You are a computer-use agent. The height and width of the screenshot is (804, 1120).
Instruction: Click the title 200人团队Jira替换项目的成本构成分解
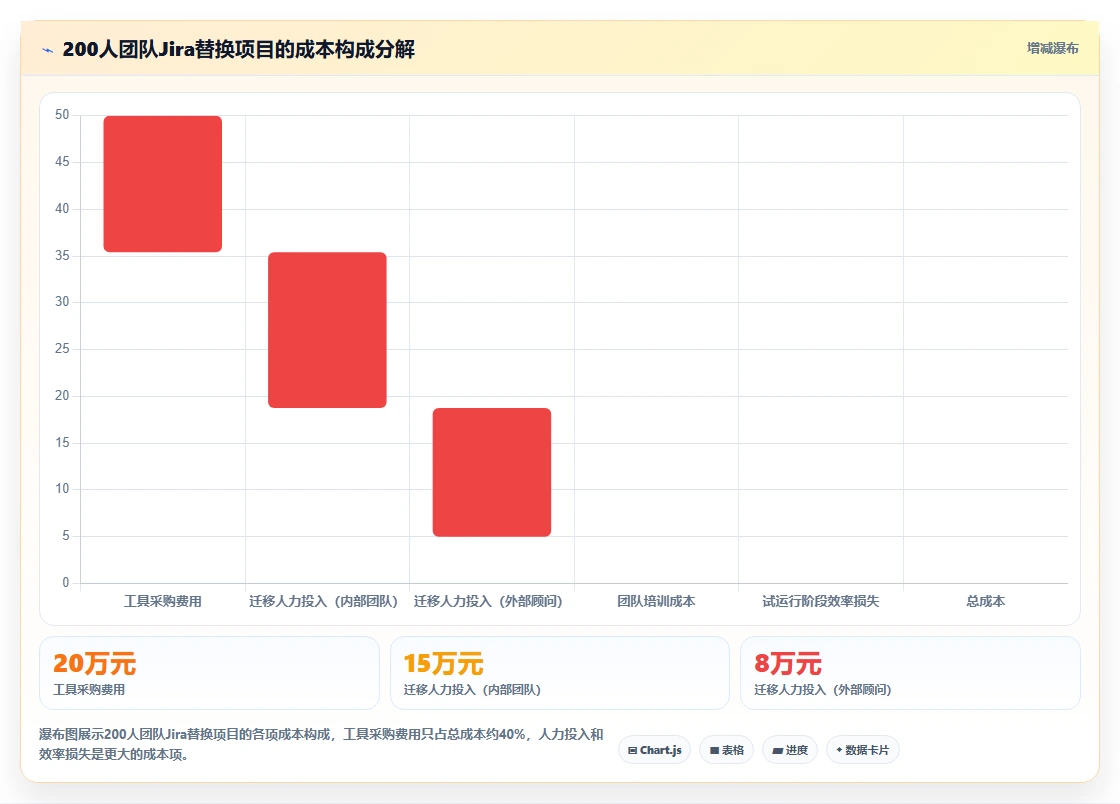pos(239,49)
